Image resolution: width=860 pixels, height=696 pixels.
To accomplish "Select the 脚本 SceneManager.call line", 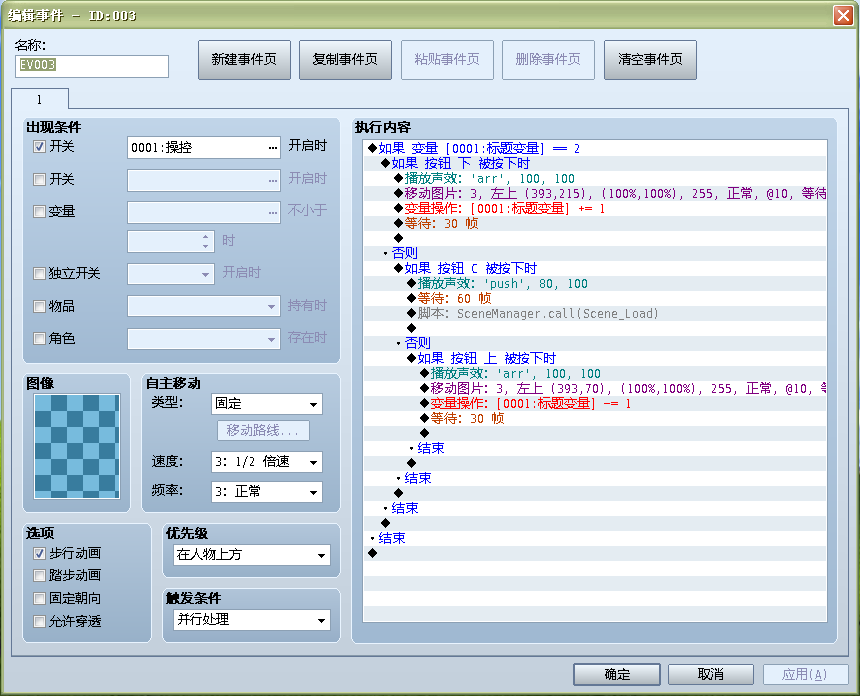I will 595,313.
